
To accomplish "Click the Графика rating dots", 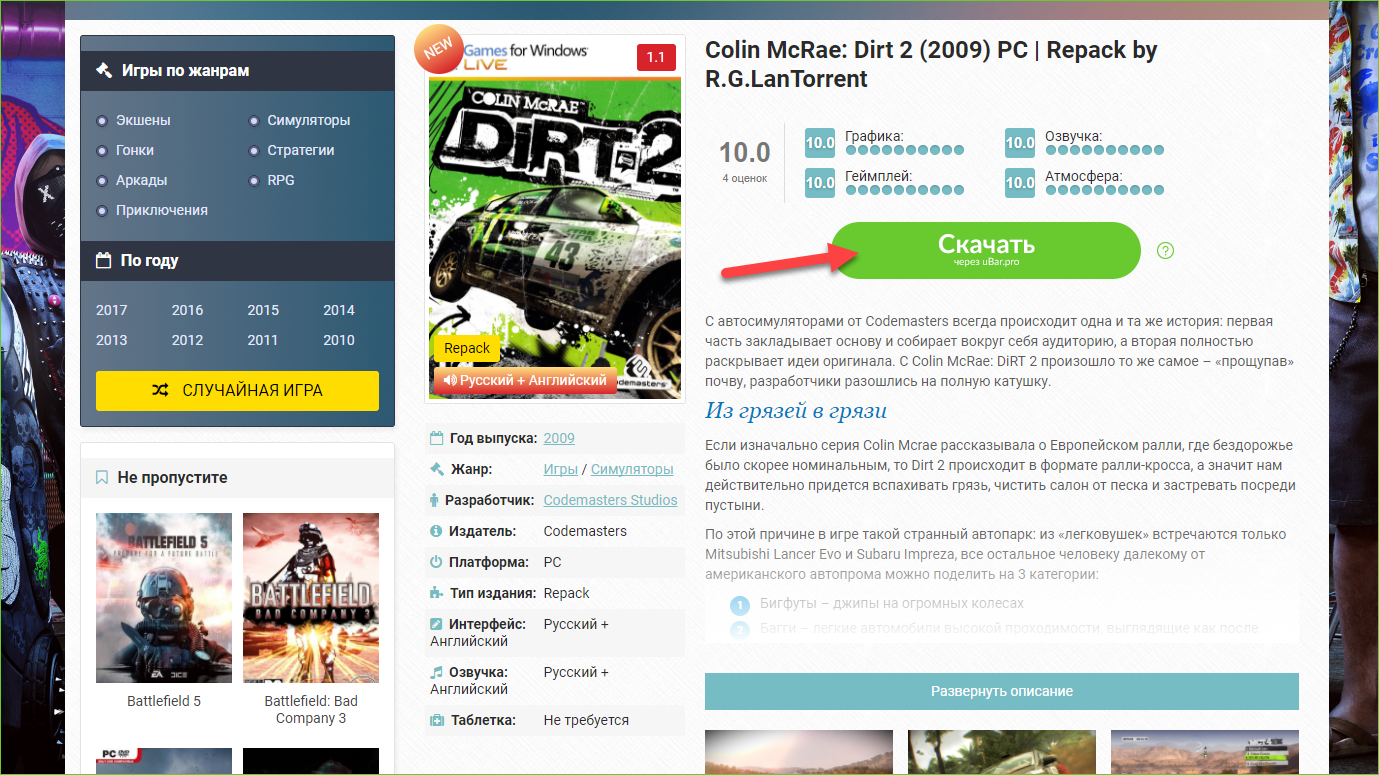I will tap(905, 150).
